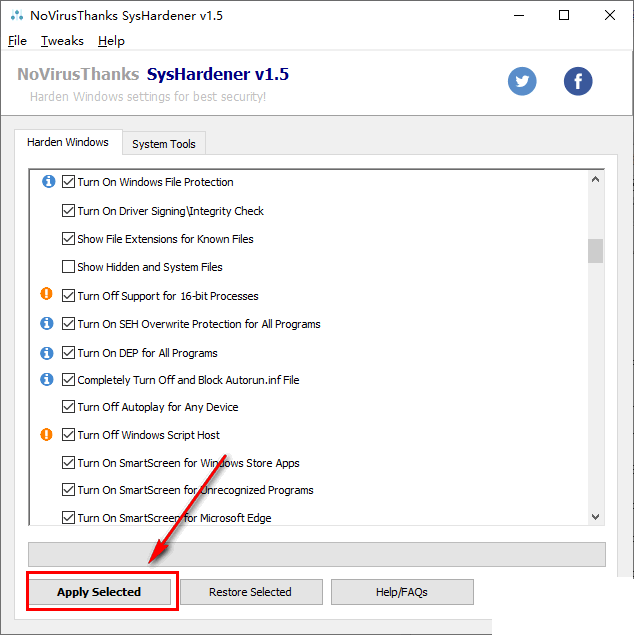The width and height of the screenshot is (634, 635).
Task: Click info icon beside Block Autorun.inf File
Action: [x=47, y=379]
